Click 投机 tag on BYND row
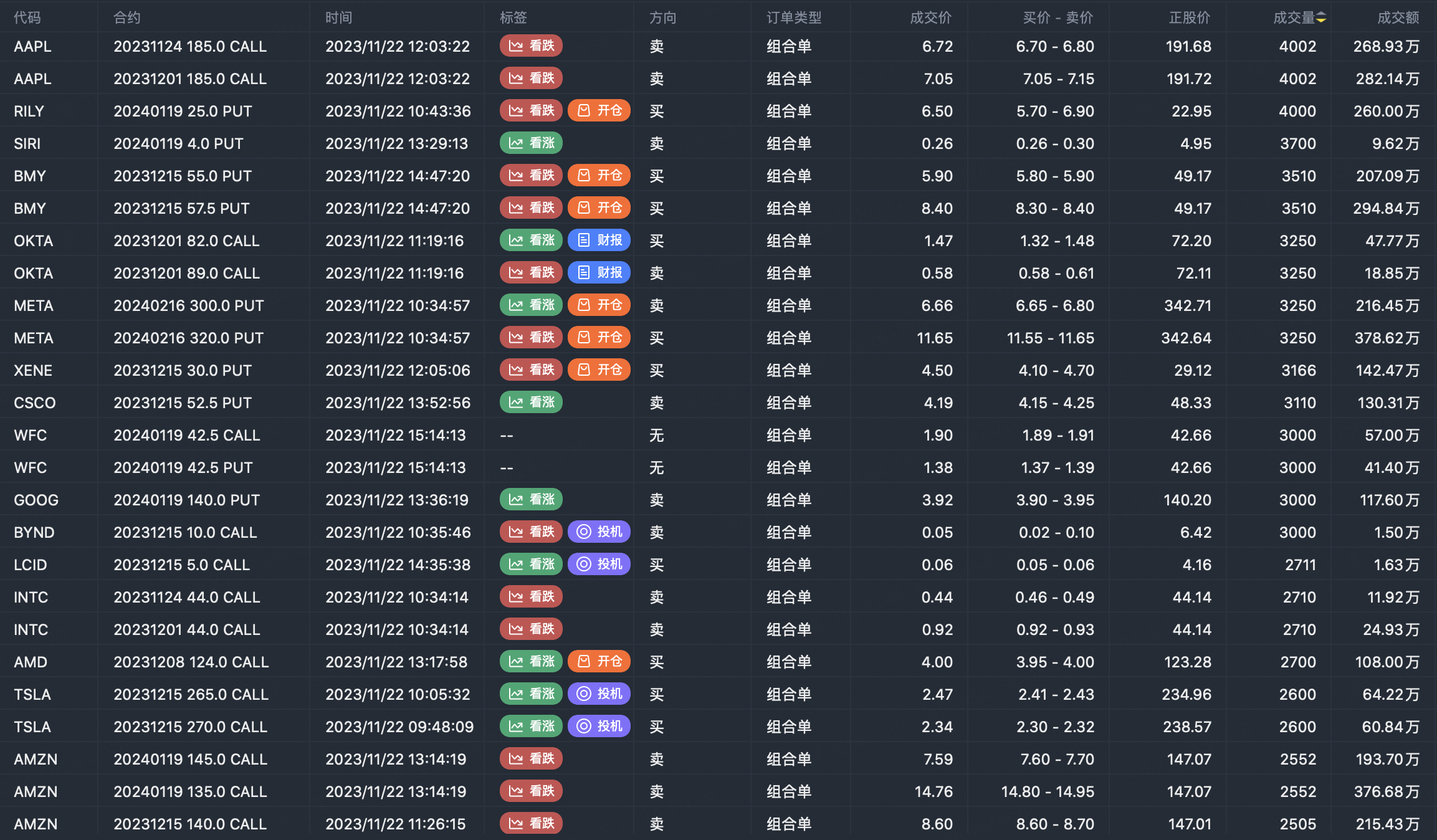 [599, 532]
